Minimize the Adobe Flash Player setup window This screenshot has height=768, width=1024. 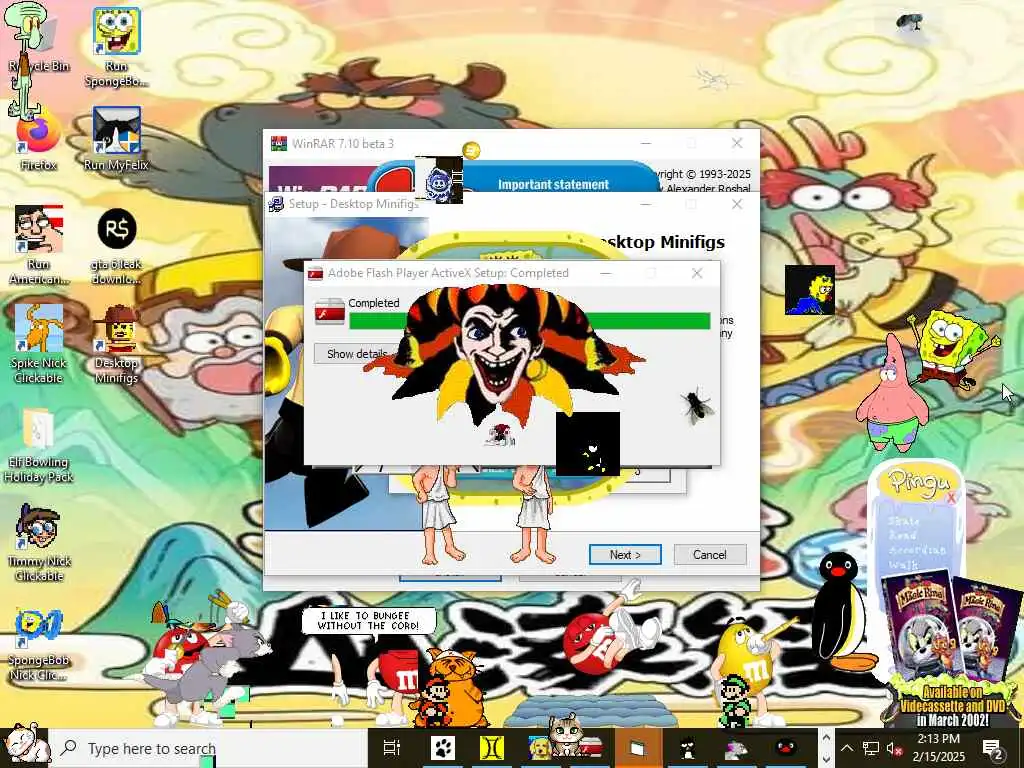[606, 273]
